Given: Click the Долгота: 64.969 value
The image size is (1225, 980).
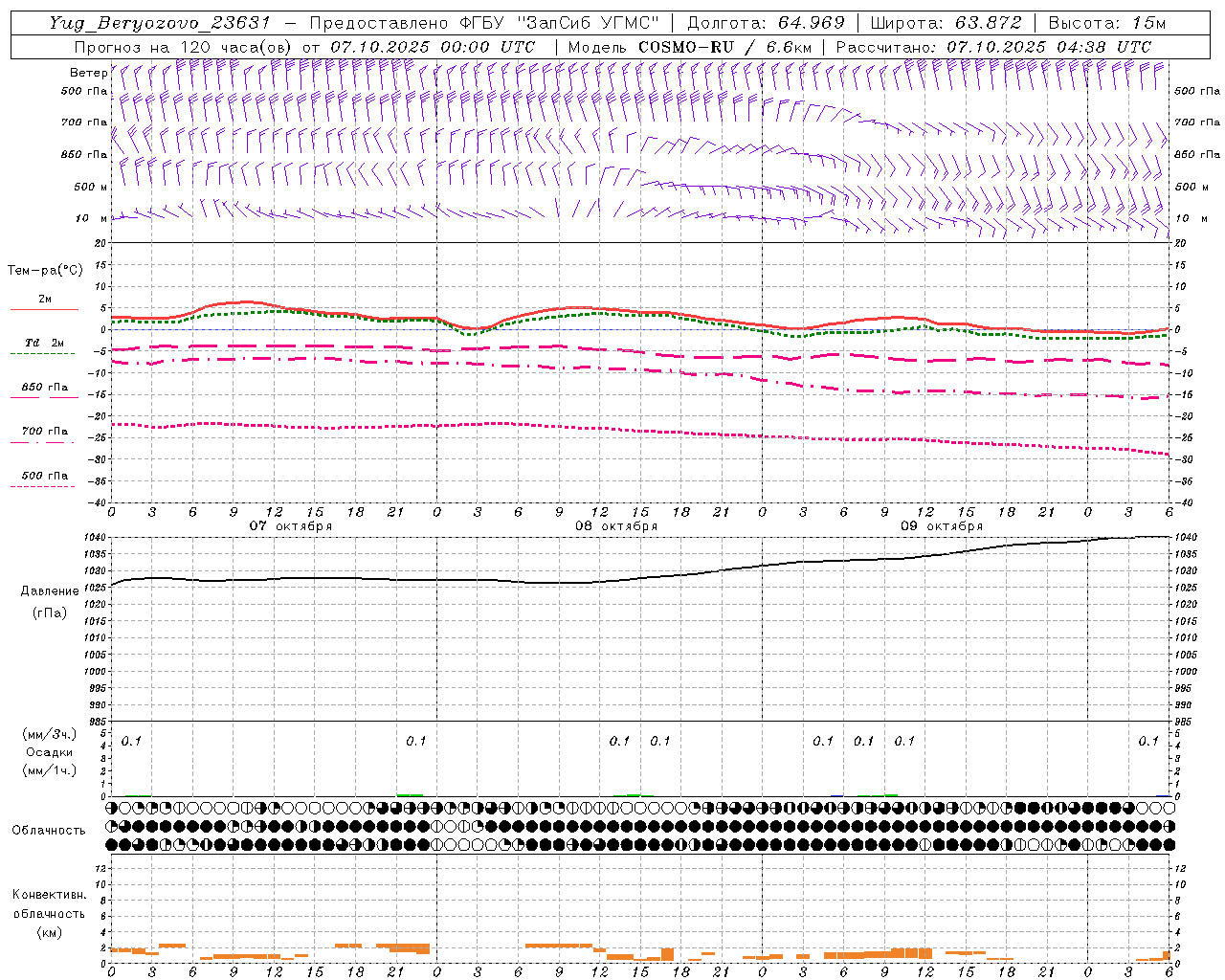Looking at the screenshot, I should [x=766, y=23].
